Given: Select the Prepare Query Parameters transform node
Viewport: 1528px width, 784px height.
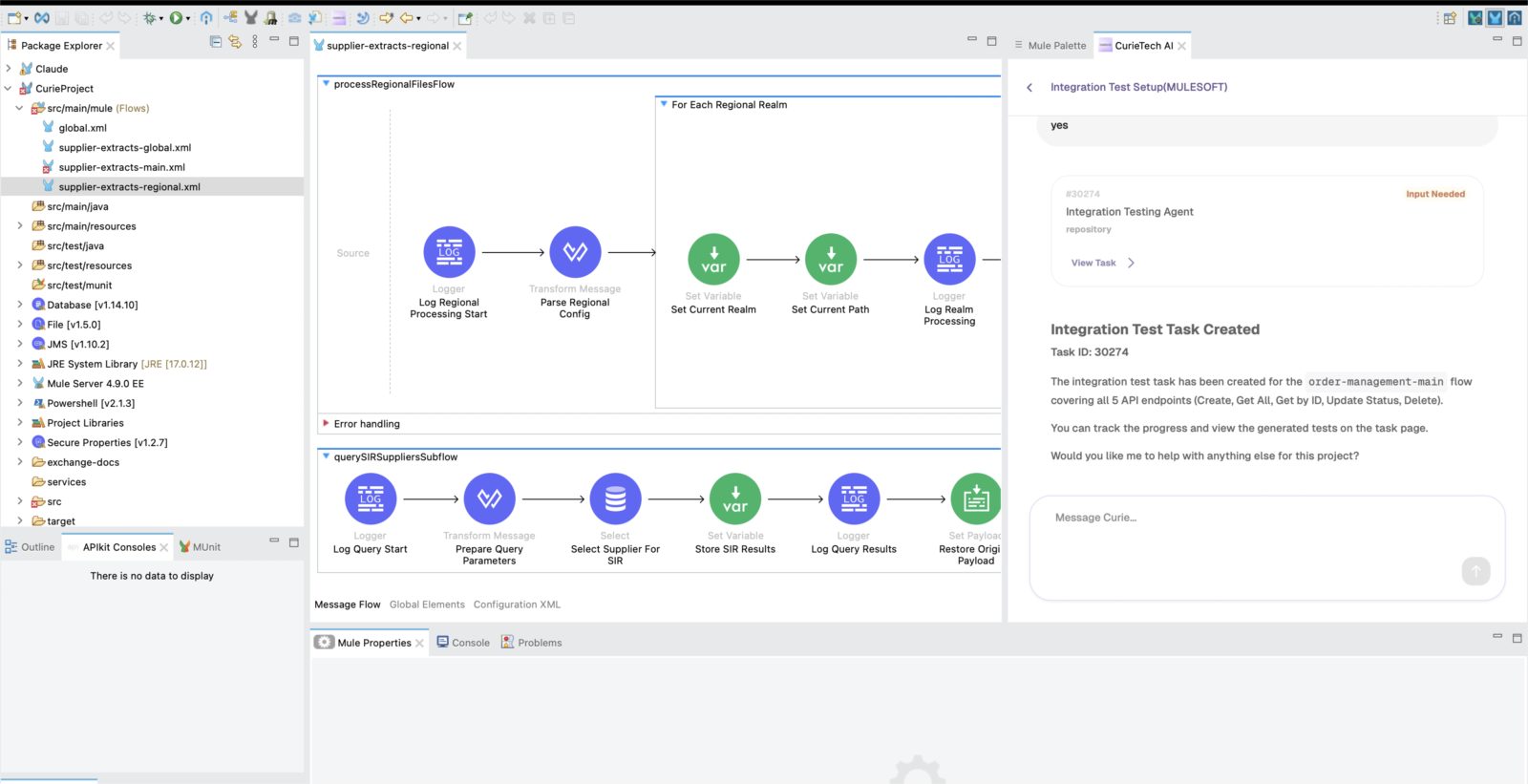Looking at the screenshot, I should click(489, 498).
